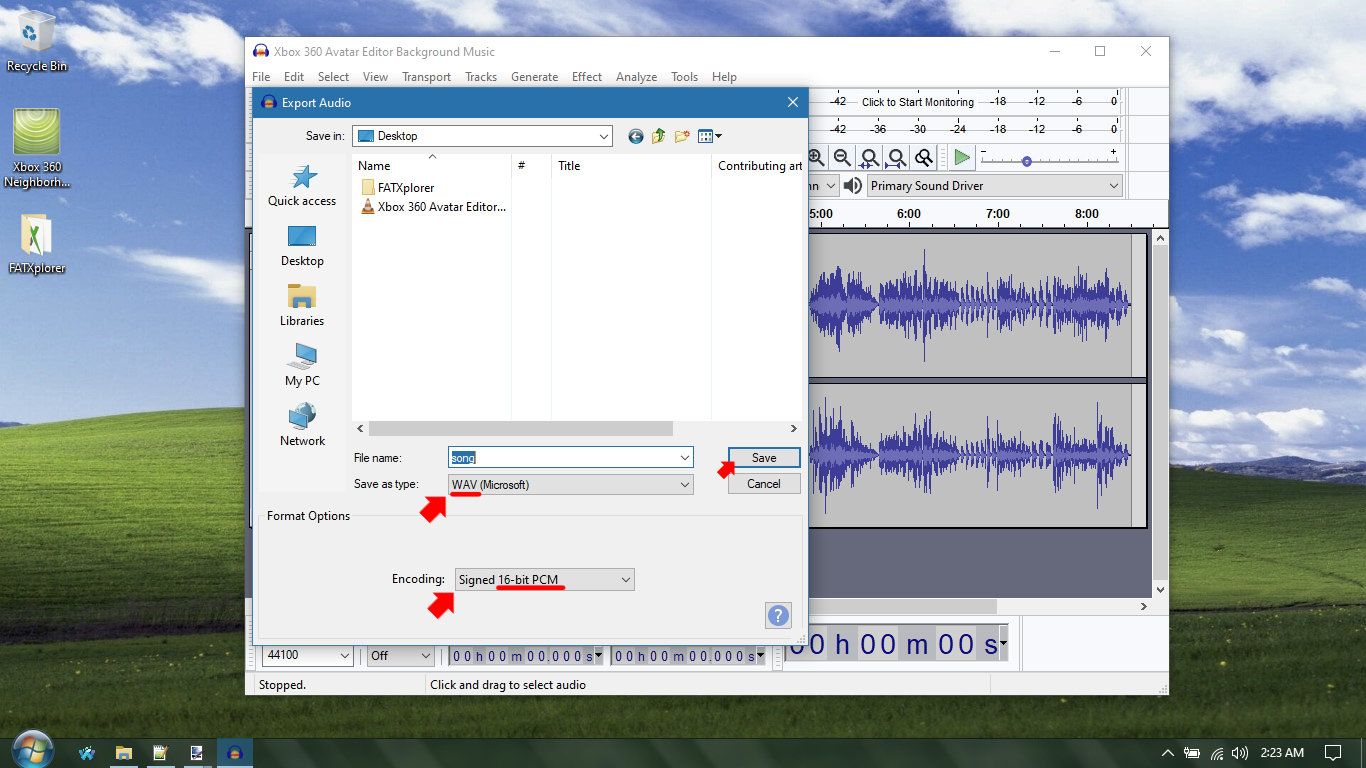Click the taskbar clock showing 2:23 AM
This screenshot has height=768, width=1366.
pyautogui.click(x=1282, y=753)
